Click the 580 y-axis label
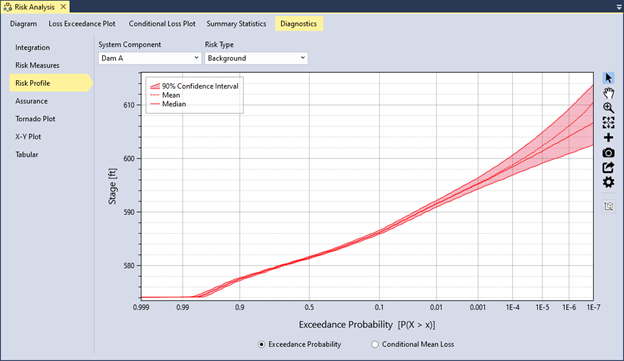The height and width of the screenshot is (361, 624). click(x=129, y=265)
